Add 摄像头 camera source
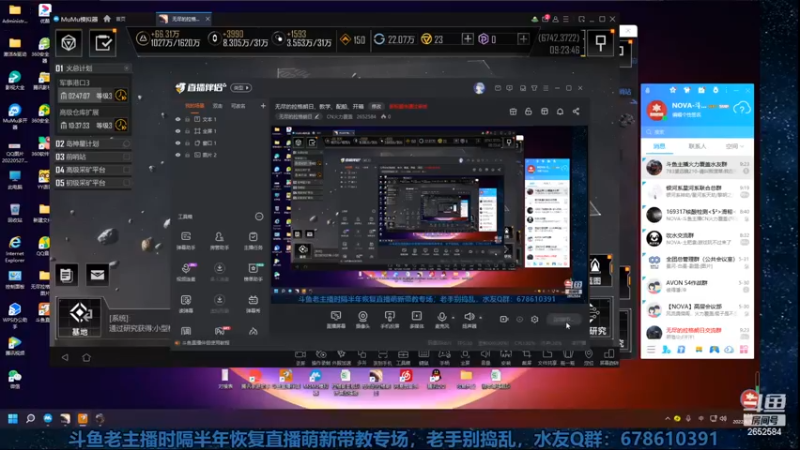The image size is (800, 450). pos(363,320)
